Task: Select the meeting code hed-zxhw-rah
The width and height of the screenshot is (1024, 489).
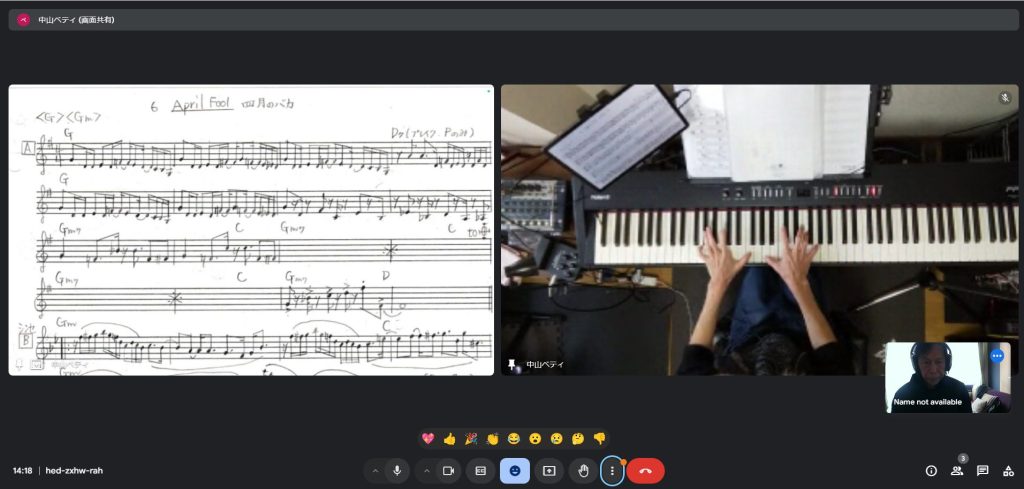Action: click(x=74, y=471)
